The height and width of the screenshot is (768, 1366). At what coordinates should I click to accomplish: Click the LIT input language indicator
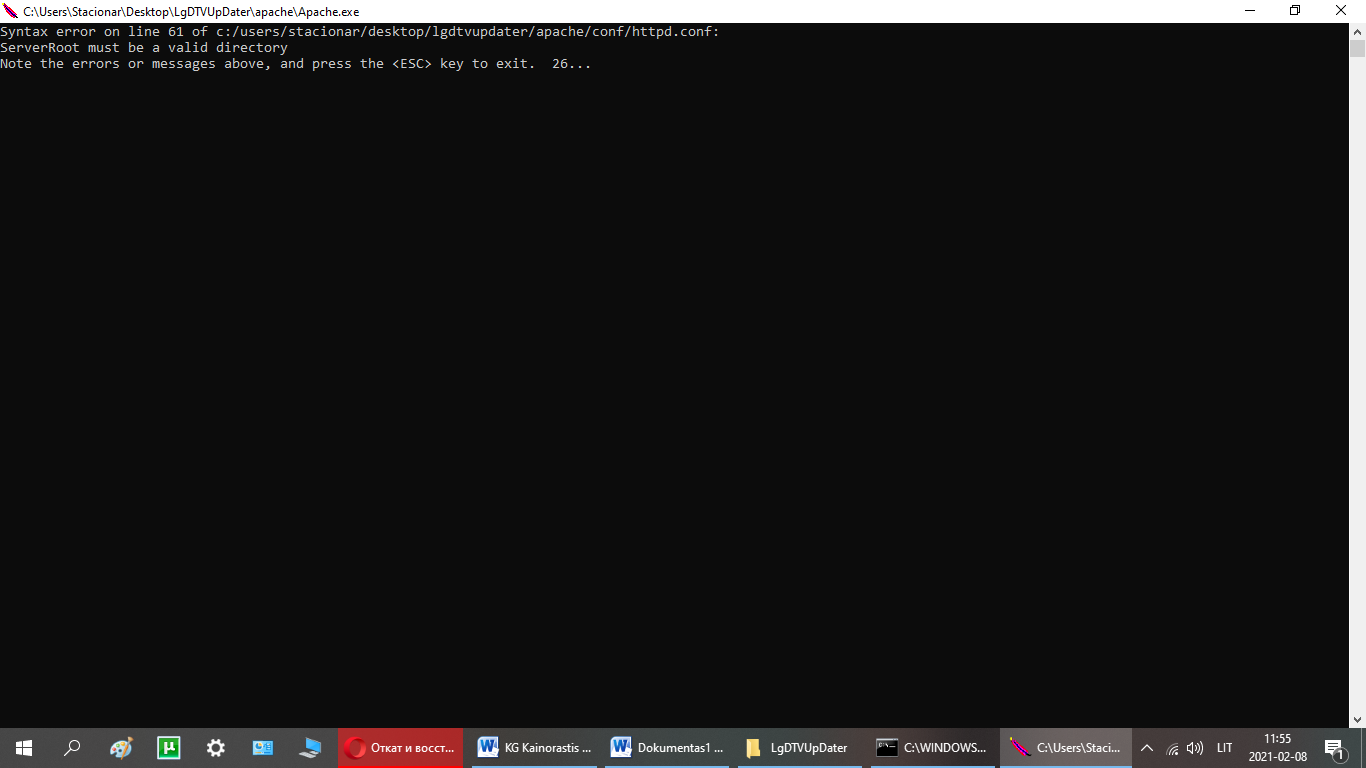(x=1225, y=748)
